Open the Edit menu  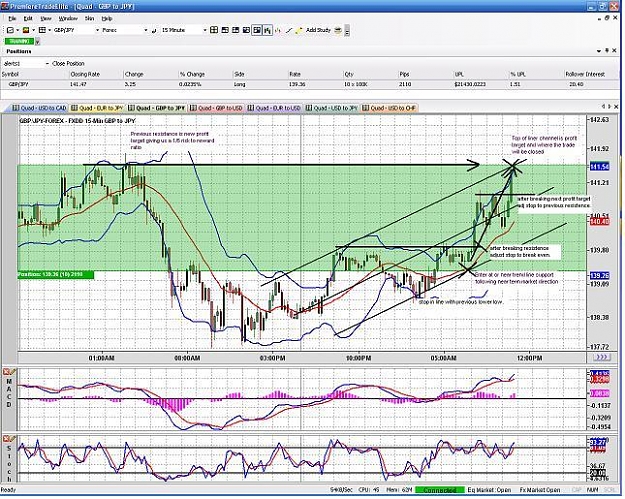[x=28, y=18]
